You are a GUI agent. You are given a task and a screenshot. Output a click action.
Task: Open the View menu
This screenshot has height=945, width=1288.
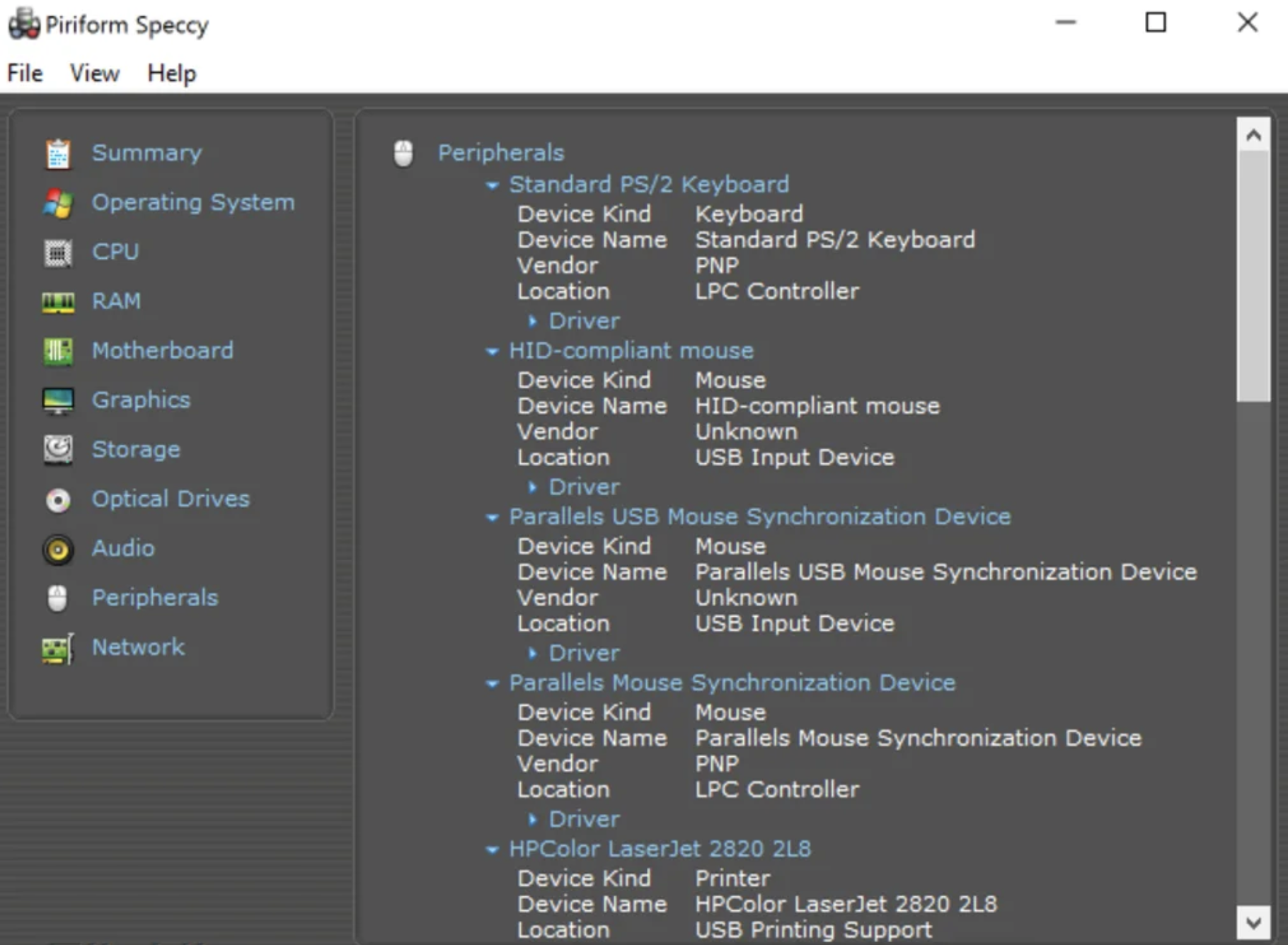pyautogui.click(x=94, y=73)
